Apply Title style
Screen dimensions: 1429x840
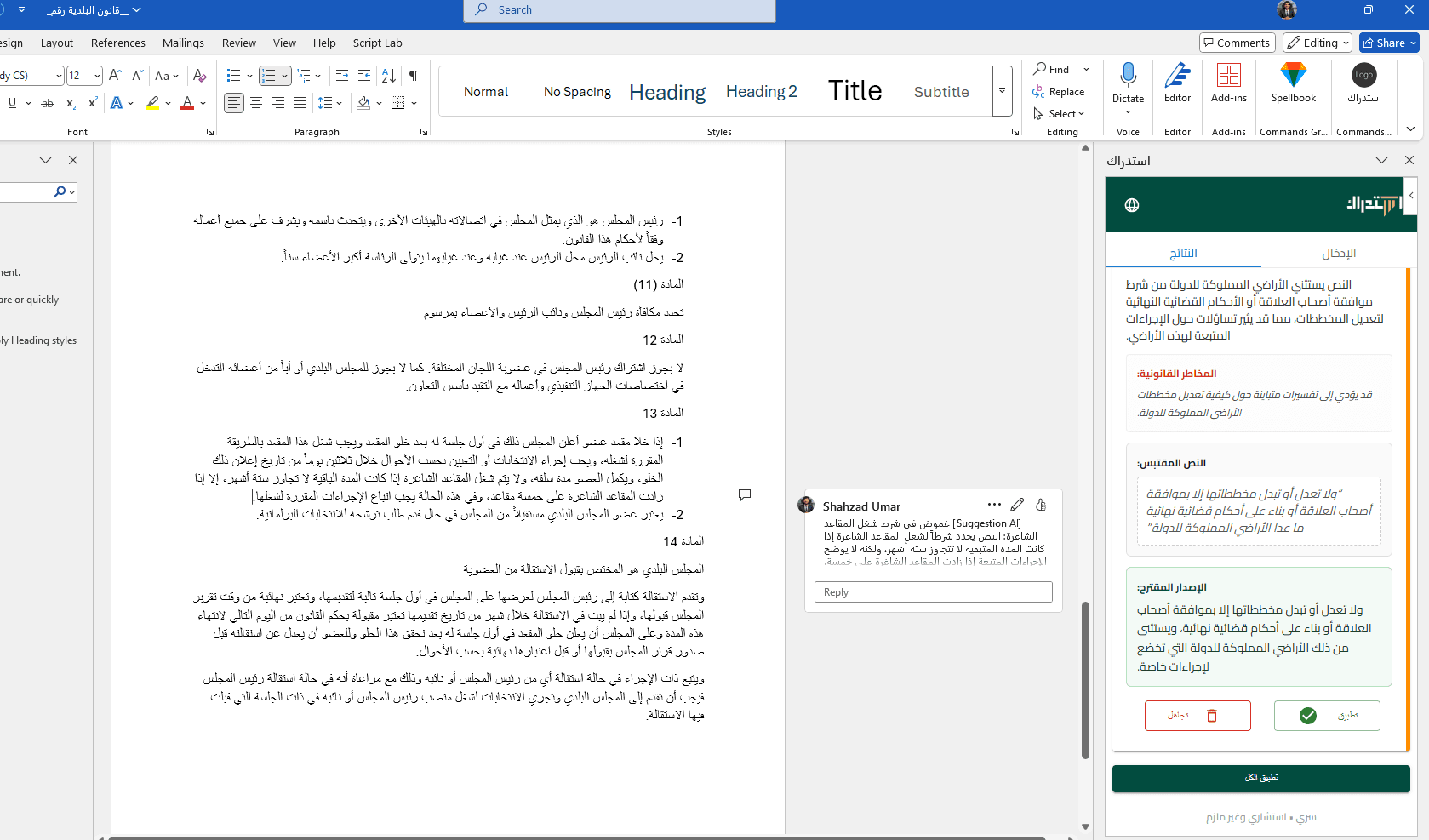[855, 91]
